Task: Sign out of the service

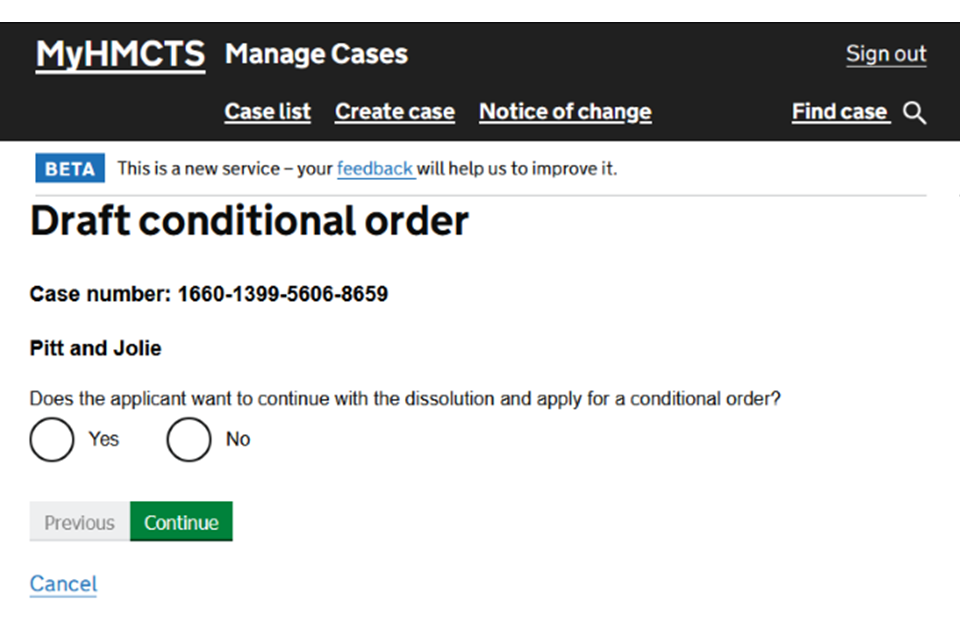Action: point(886,54)
